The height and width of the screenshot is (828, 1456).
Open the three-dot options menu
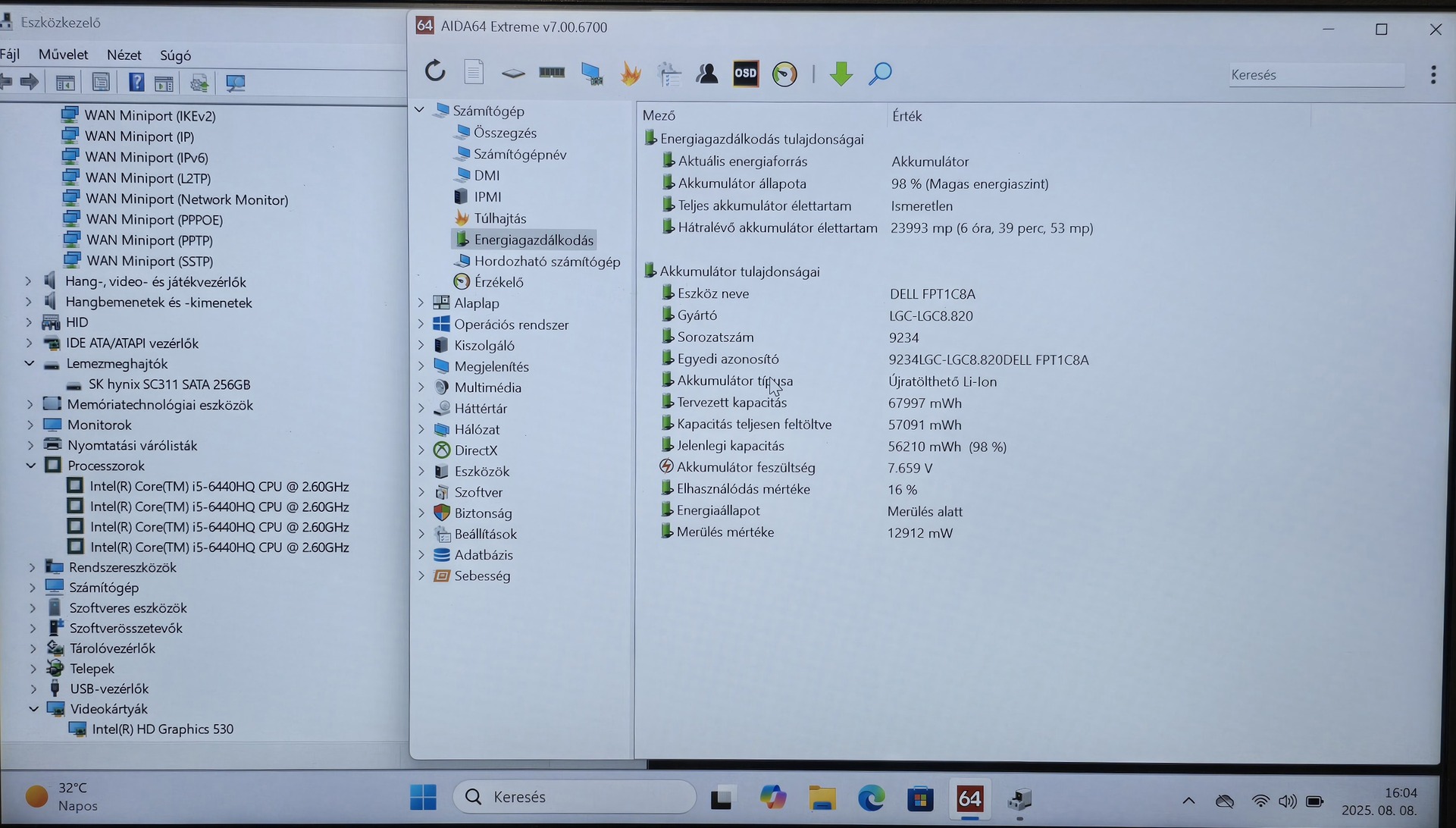point(1433,74)
